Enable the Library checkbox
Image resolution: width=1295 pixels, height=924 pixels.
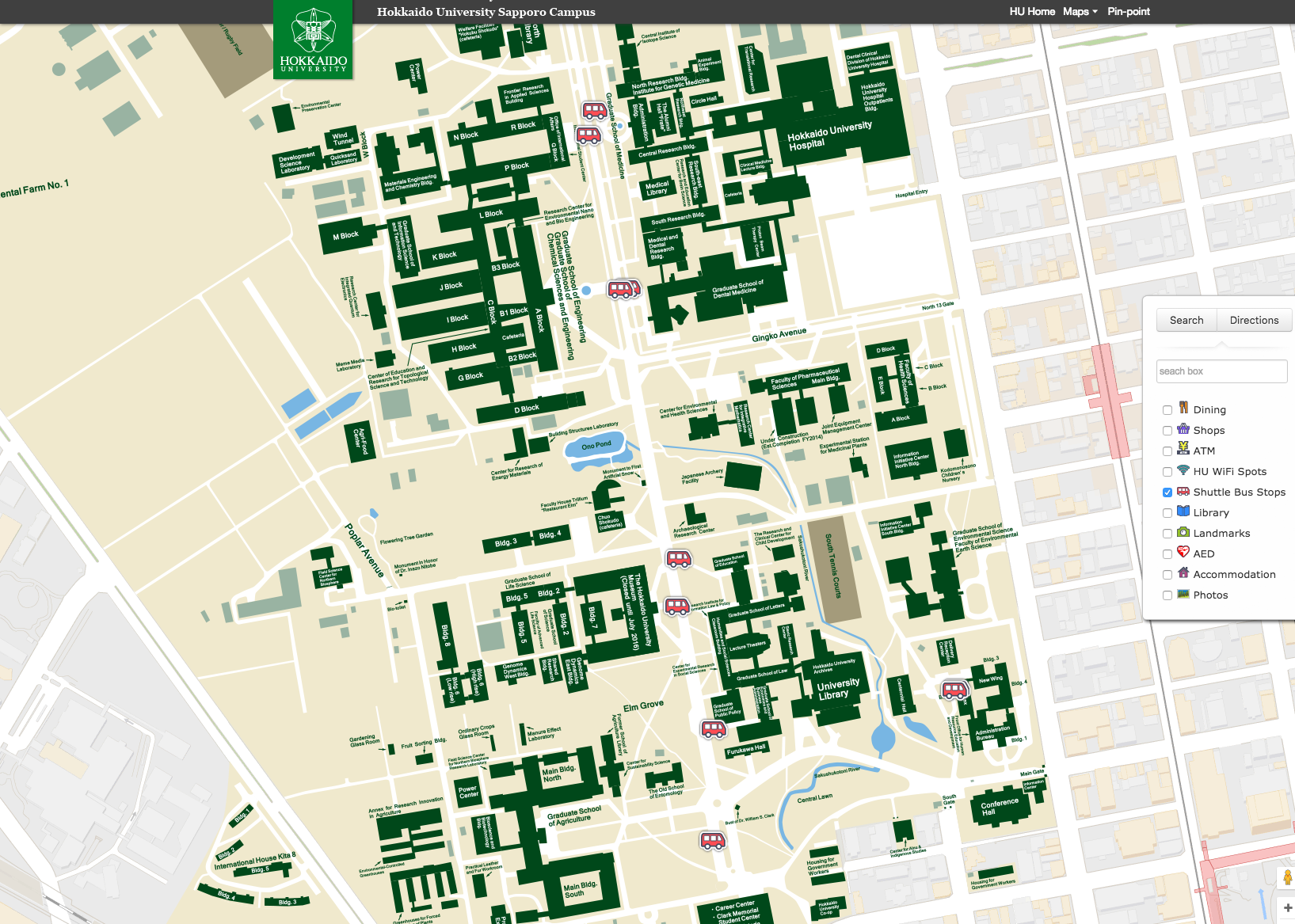click(1167, 513)
